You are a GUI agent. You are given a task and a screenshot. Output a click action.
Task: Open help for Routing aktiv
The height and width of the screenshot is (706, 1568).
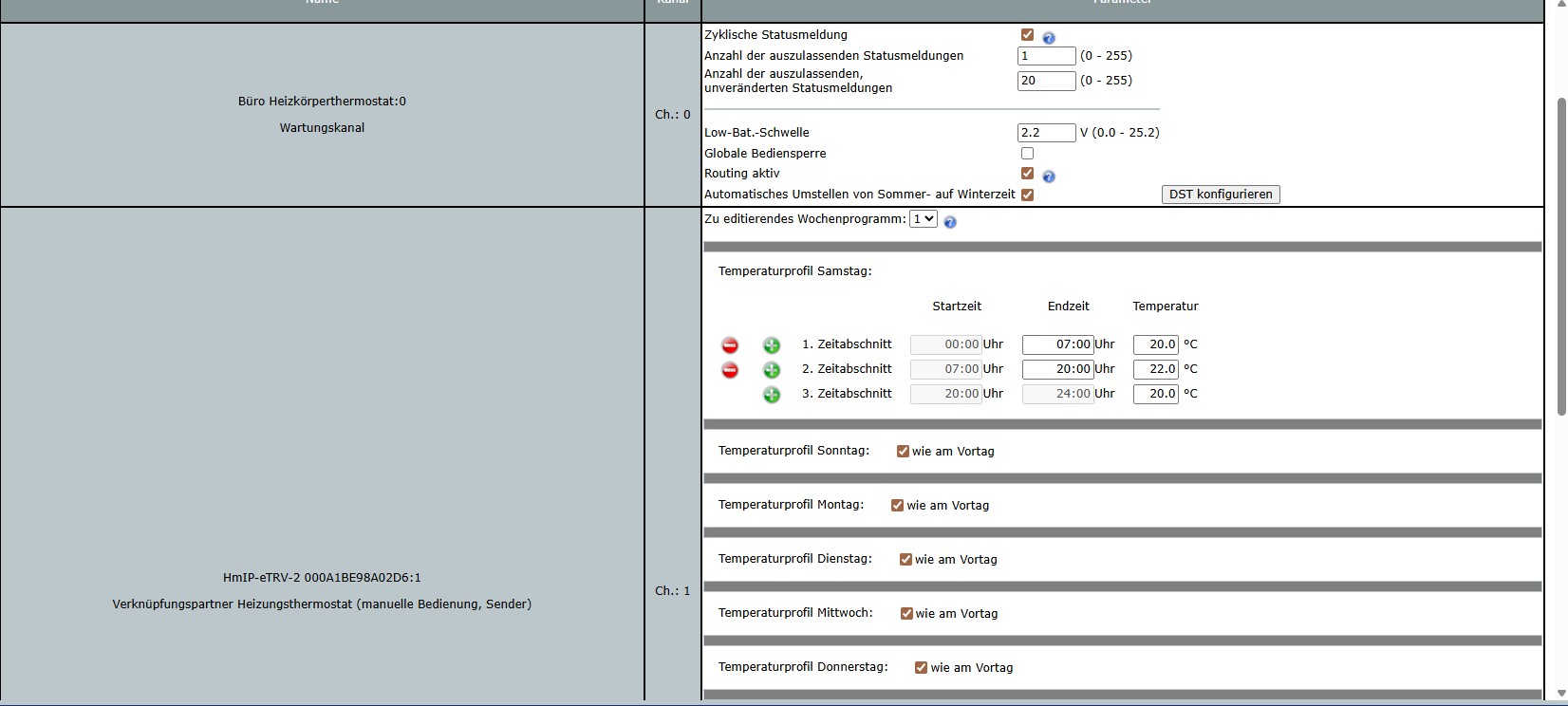[1049, 176]
